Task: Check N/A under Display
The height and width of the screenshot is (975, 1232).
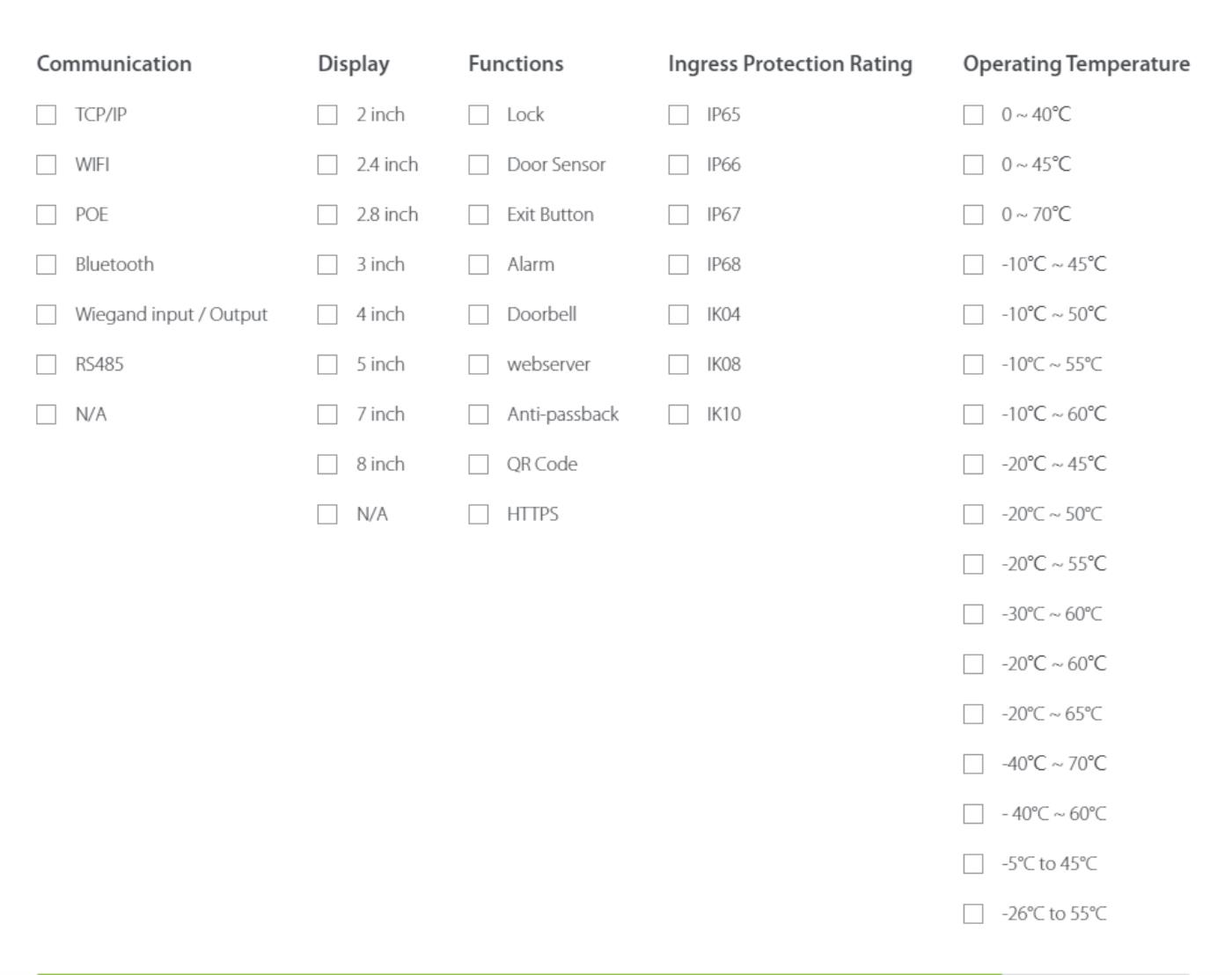Action: pos(327,515)
